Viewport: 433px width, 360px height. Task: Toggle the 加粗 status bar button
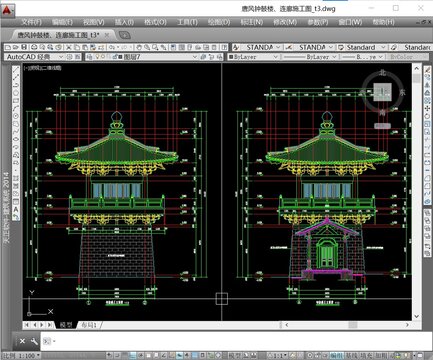[381, 356]
